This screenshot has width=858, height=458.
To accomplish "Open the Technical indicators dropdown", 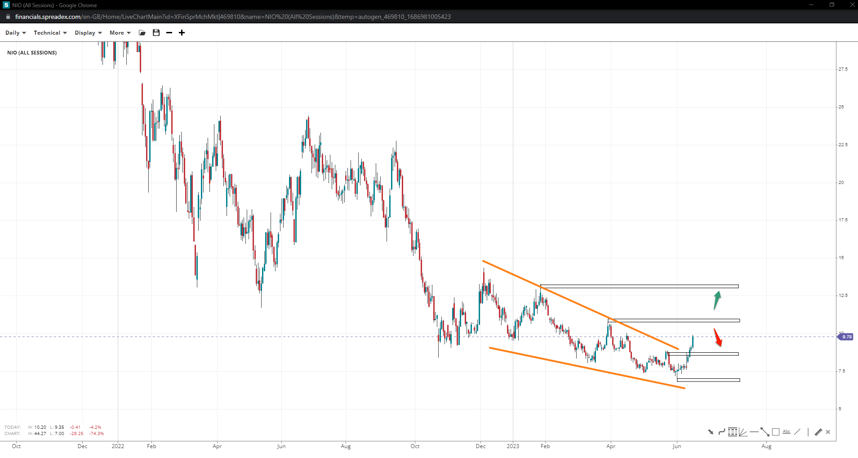I will (50, 33).
